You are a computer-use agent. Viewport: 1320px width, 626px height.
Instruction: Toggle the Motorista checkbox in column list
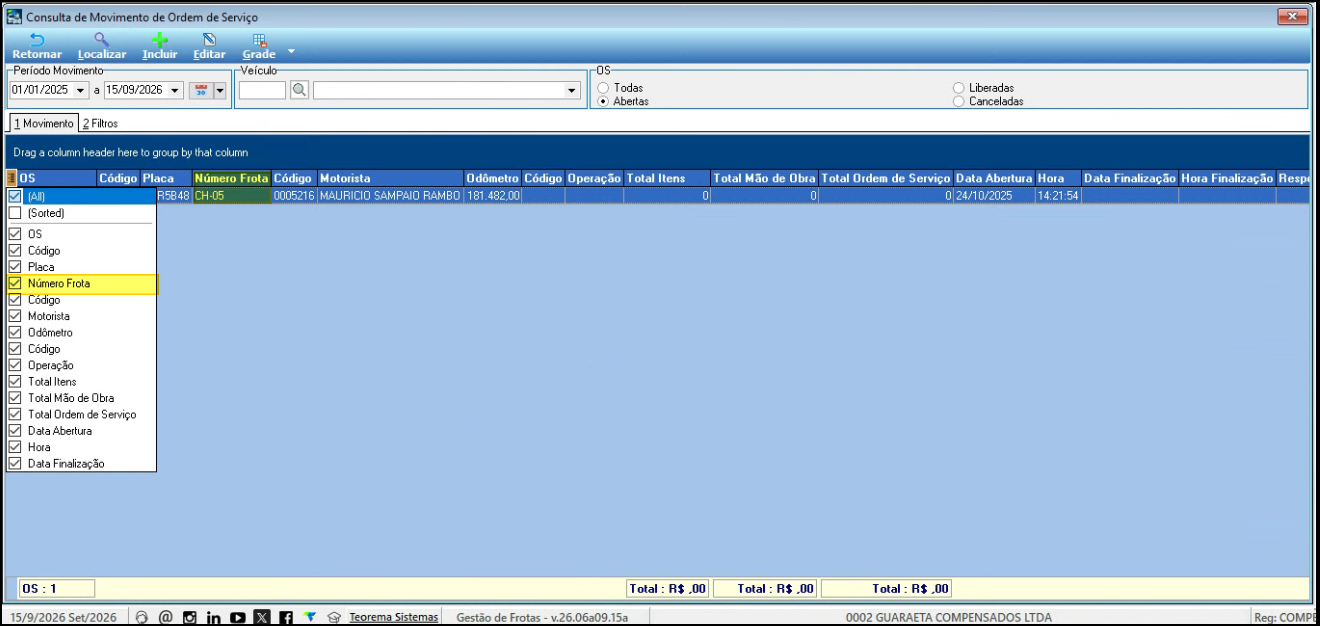pyautogui.click(x=14, y=316)
